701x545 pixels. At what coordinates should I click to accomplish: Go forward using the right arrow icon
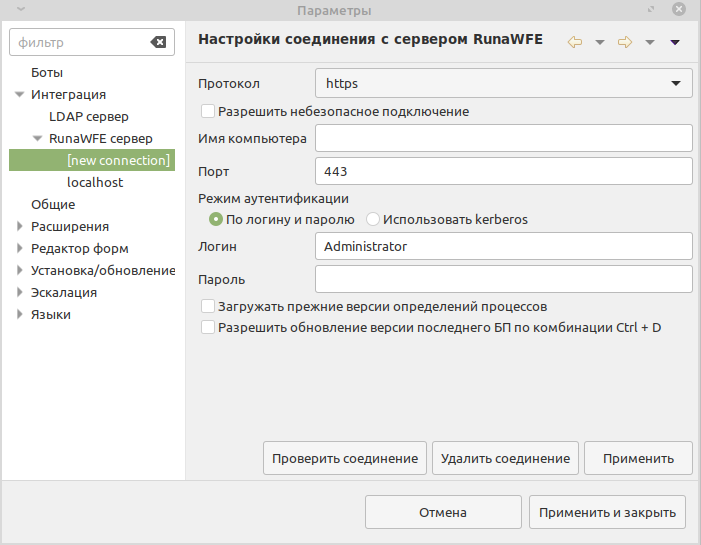coord(625,42)
